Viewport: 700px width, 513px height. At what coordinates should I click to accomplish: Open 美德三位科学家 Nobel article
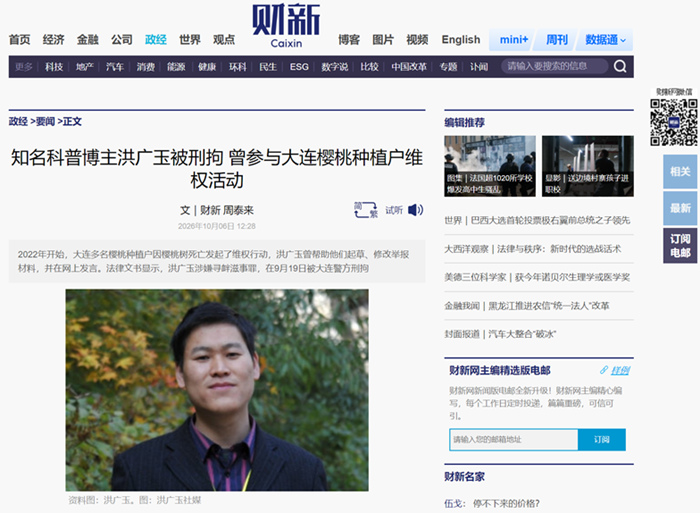(537, 277)
